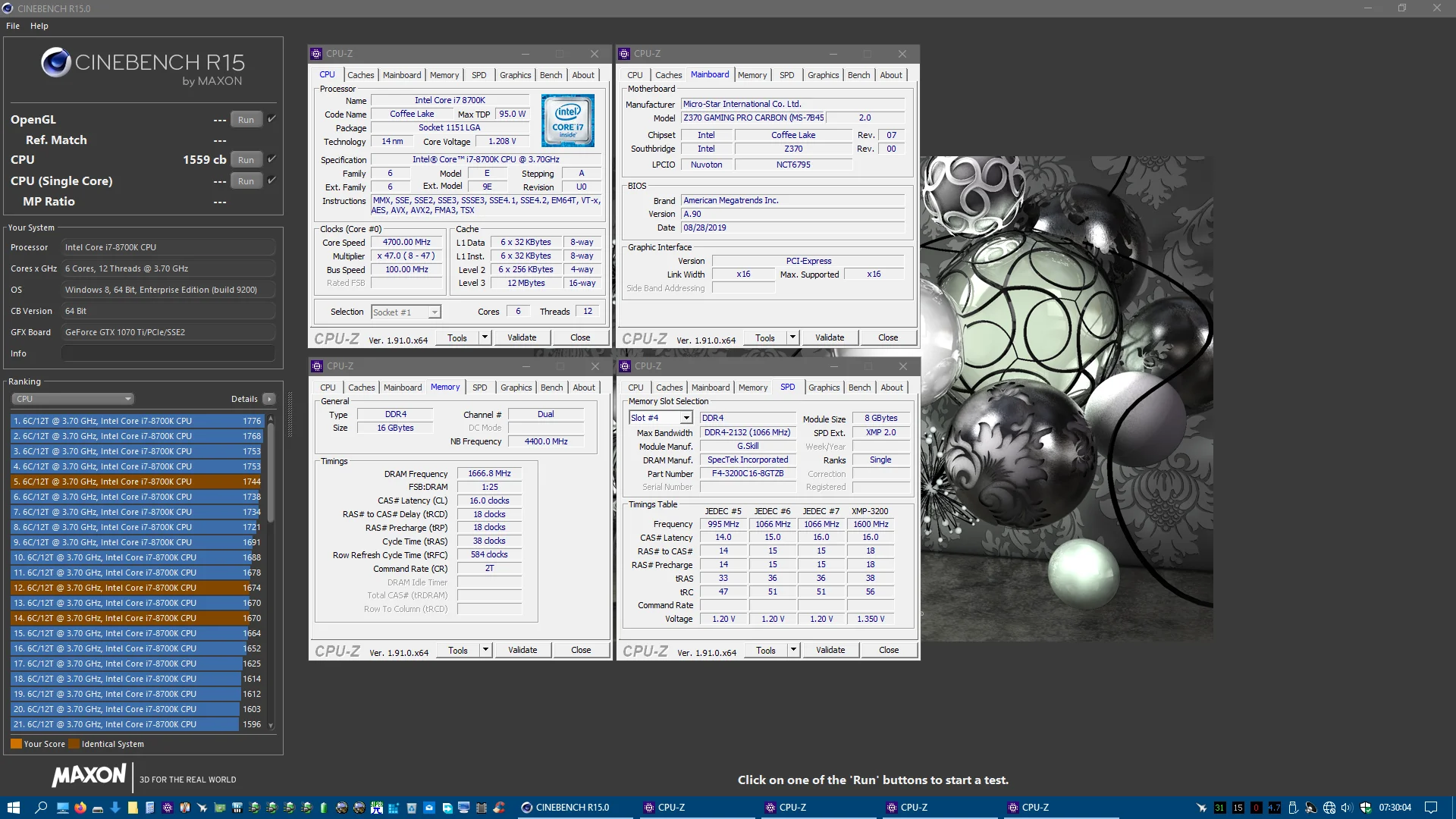Image resolution: width=1456 pixels, height=819 pixels.
Task: Open the Super PI taskbar icon
Action: point(377,808)
